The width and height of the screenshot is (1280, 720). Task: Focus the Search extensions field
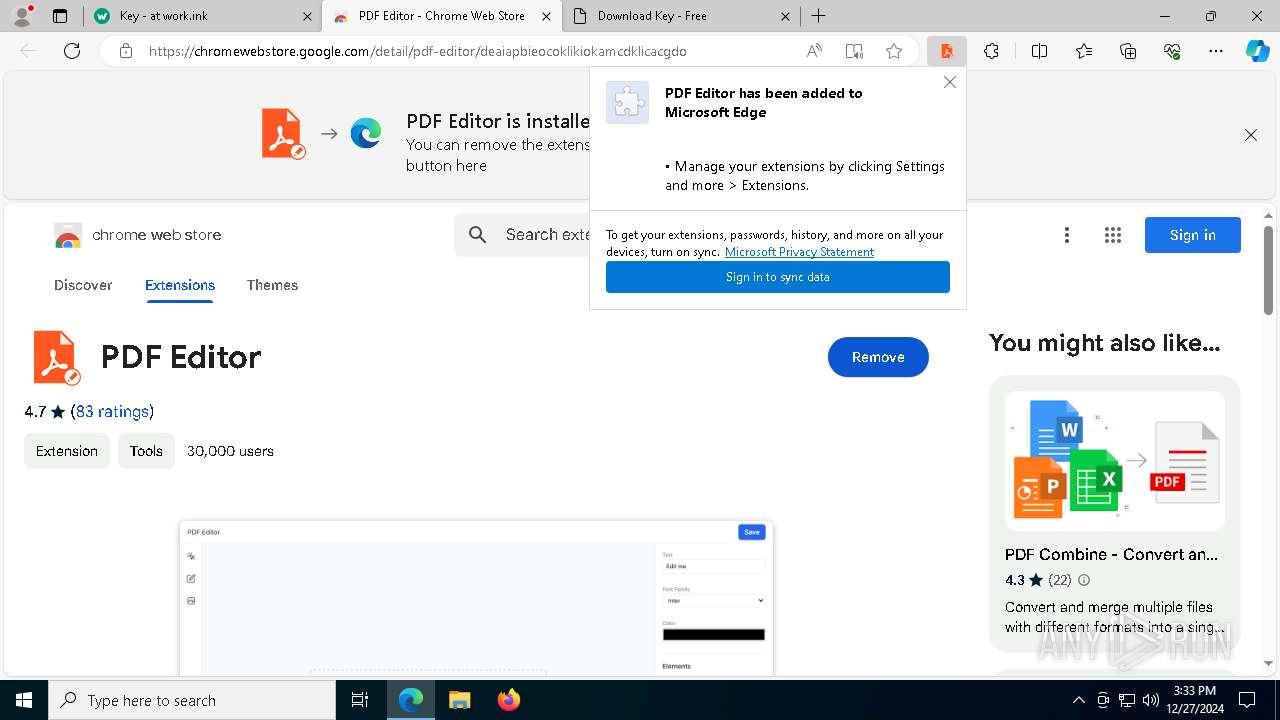[x=522, y=235]
